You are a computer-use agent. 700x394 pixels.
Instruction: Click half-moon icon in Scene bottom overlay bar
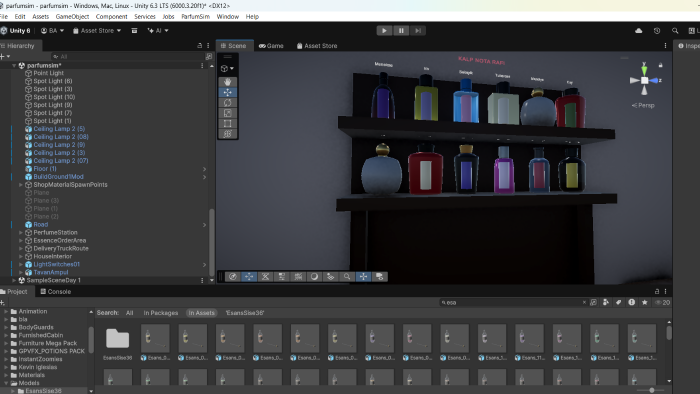tap(314, 277)
